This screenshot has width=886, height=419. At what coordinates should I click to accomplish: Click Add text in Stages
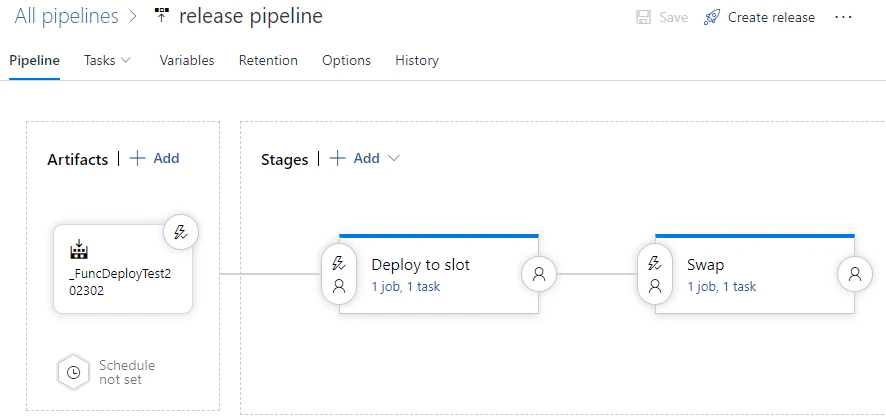pos(367,159)
